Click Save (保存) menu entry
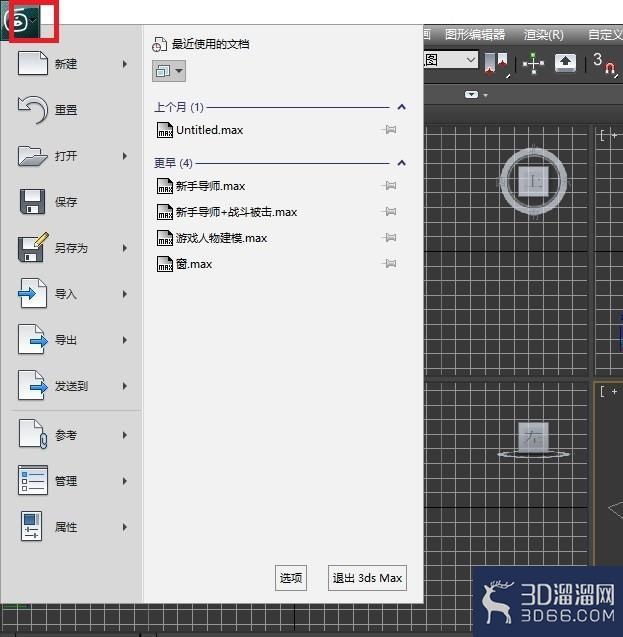 71,202
